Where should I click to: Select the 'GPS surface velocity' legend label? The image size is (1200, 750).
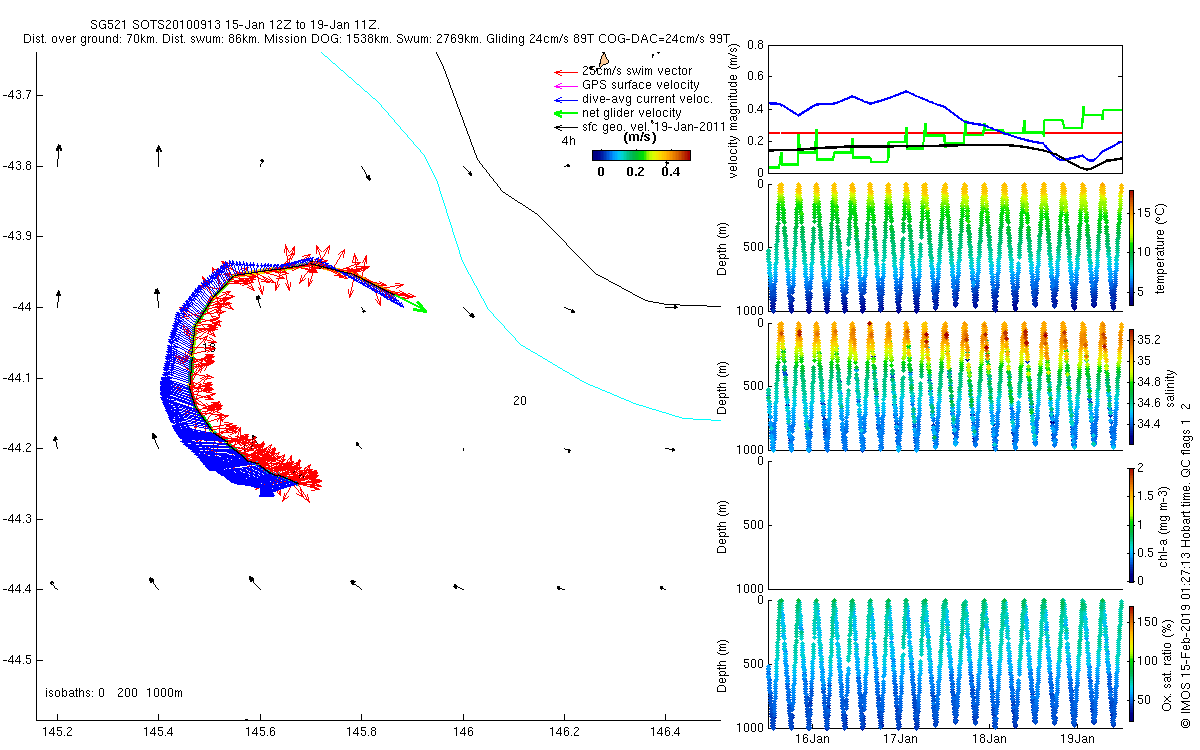click(641, 86)
